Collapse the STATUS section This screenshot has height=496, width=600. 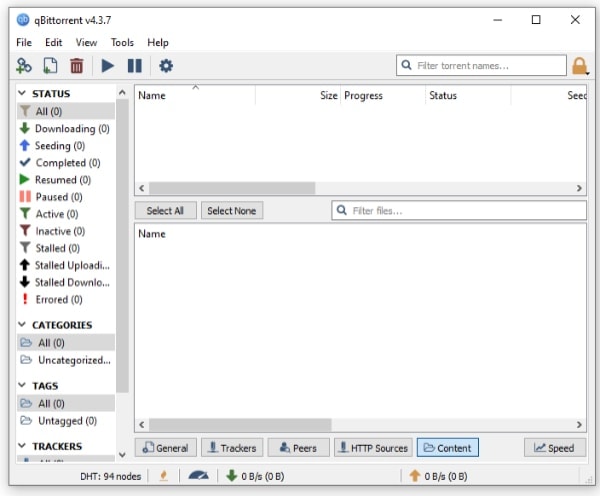tap(22, 93)
